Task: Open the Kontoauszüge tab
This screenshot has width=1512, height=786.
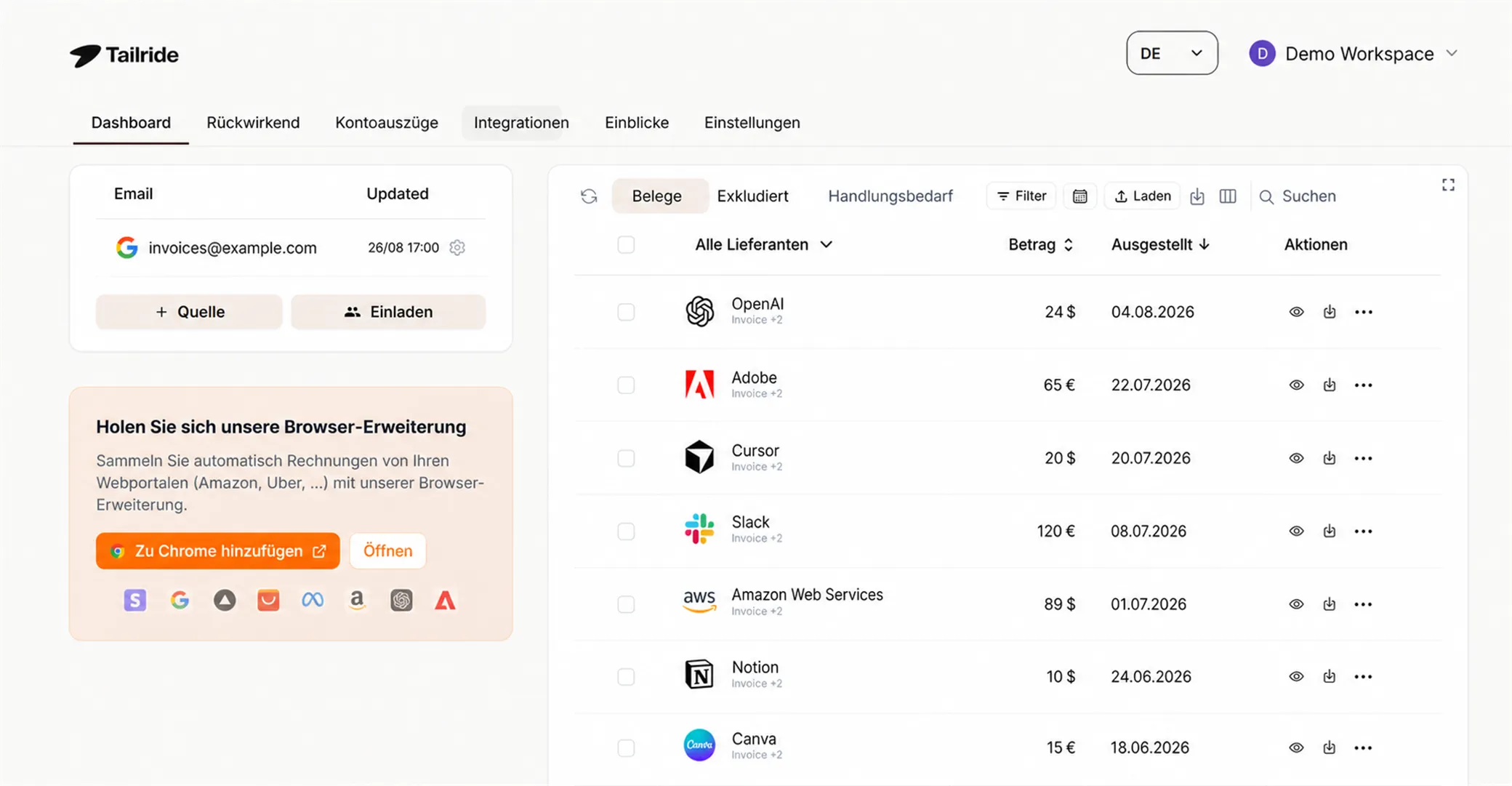Action: click(x=387, y=123)
